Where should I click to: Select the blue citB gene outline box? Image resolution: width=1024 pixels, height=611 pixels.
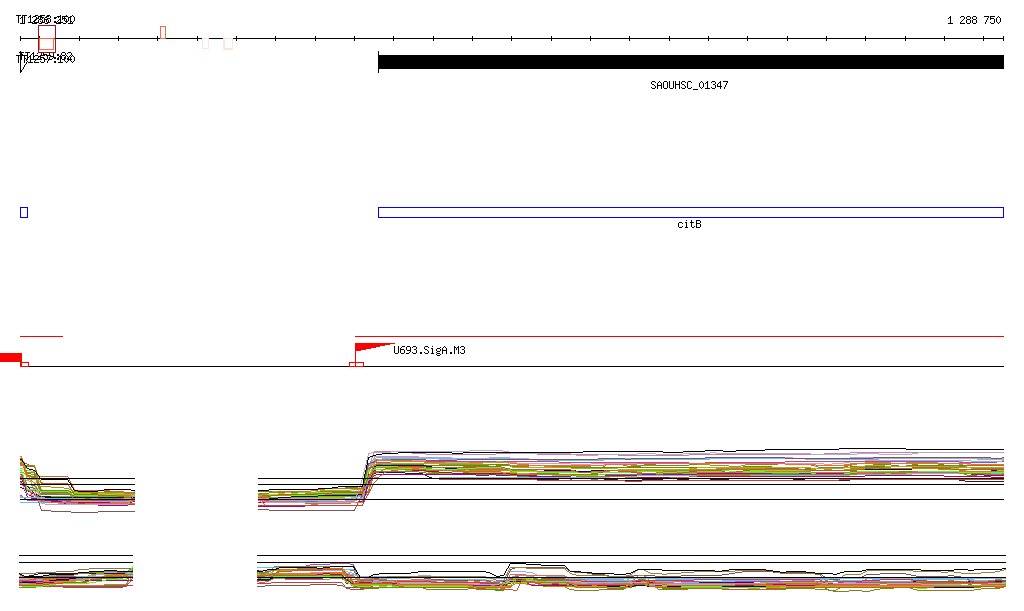(x=691, y=212)
